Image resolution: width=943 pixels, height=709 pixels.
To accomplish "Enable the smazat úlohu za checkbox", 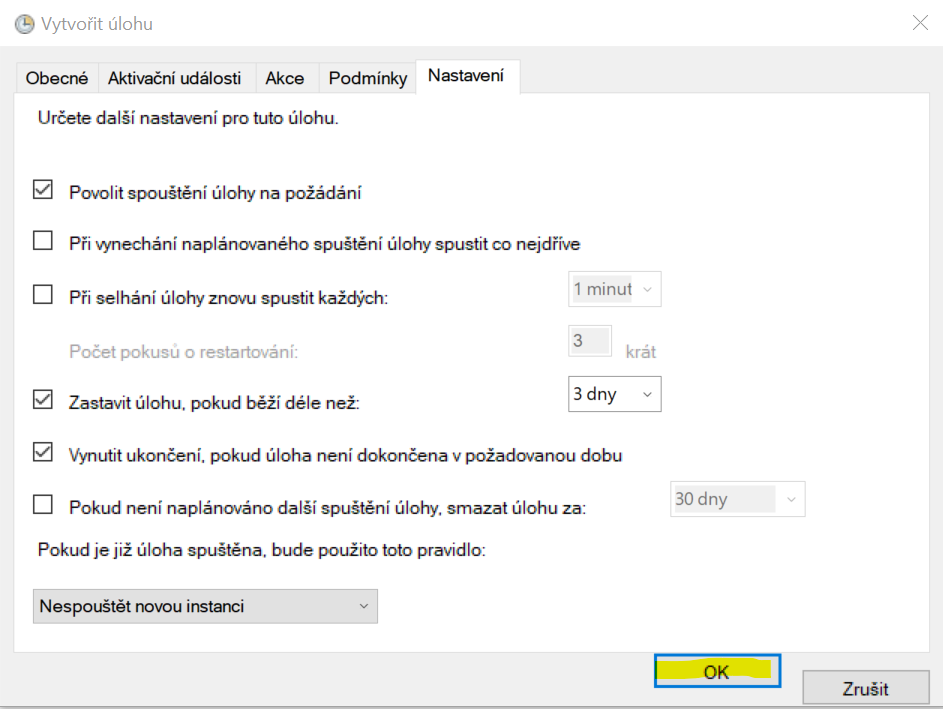I will click(x=43, y=505).
